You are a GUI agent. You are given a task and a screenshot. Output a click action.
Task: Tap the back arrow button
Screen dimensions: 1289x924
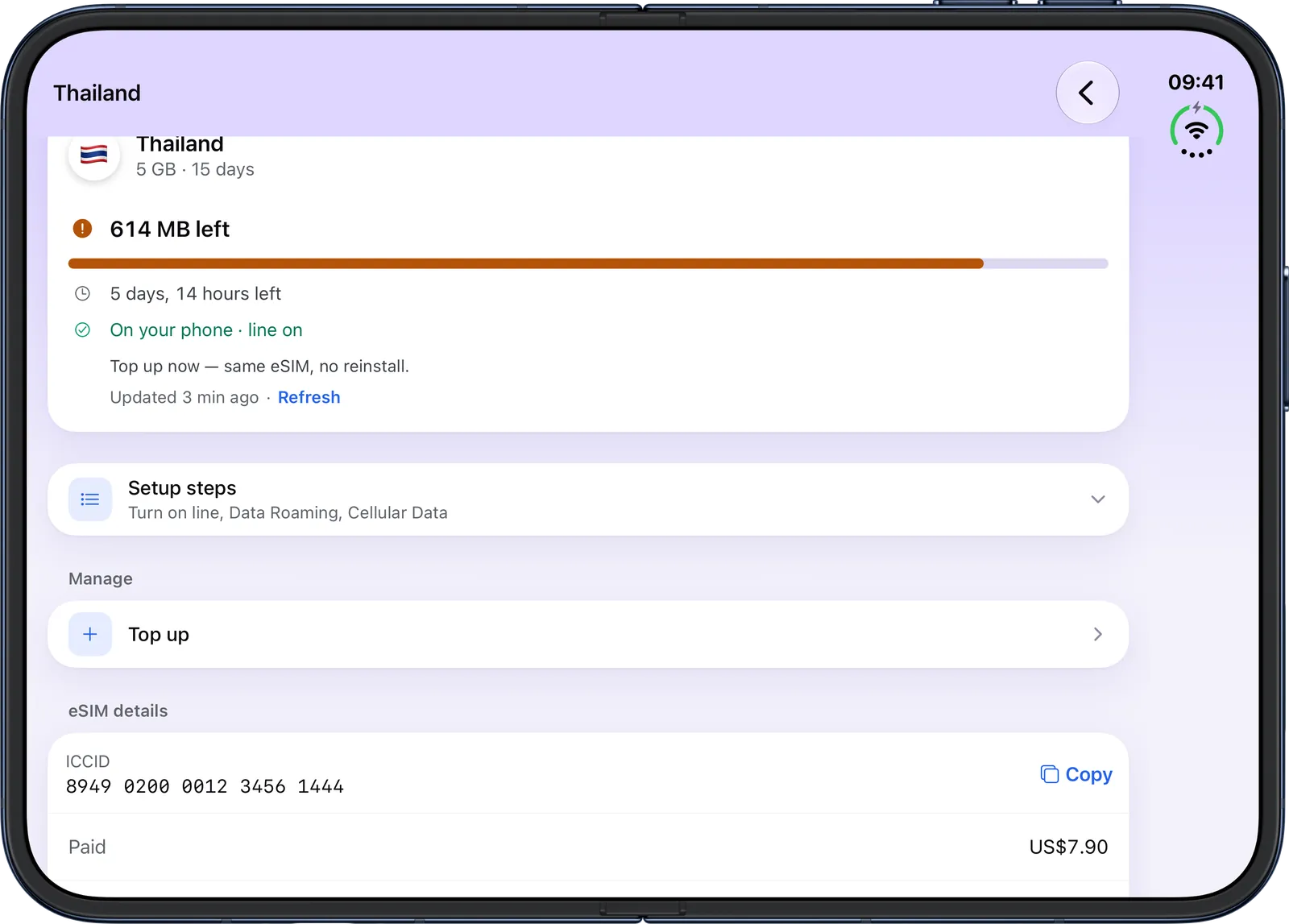point(1087,93)
